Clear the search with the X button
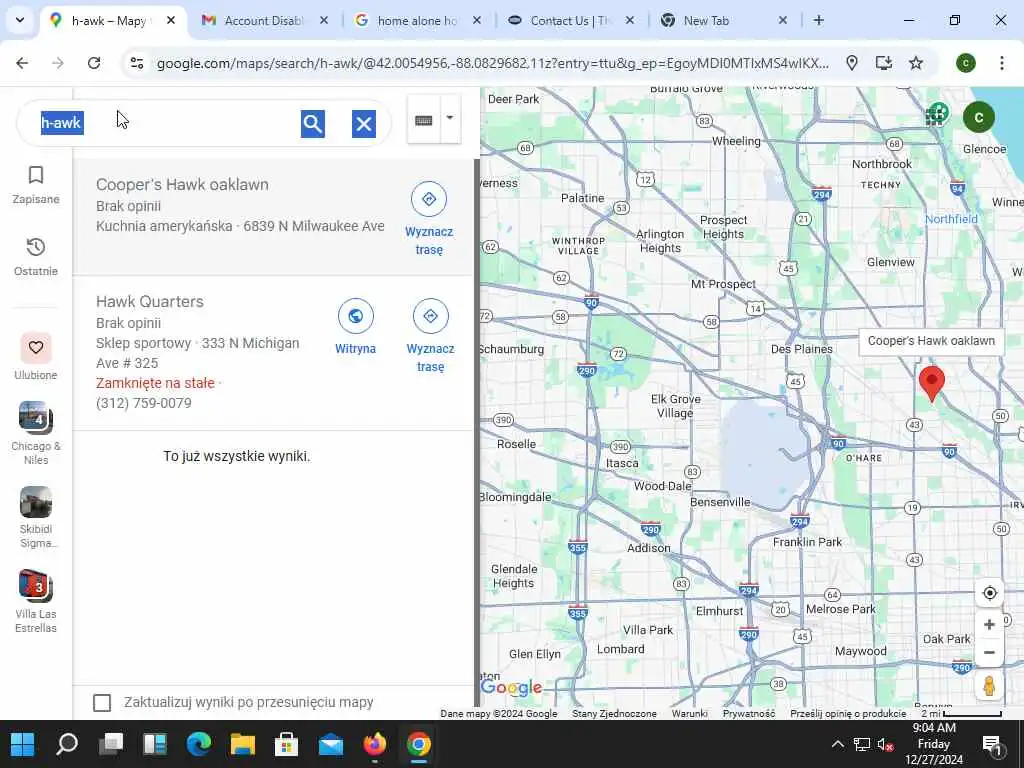Viewport: 1024px width, 768px height. 364,123
